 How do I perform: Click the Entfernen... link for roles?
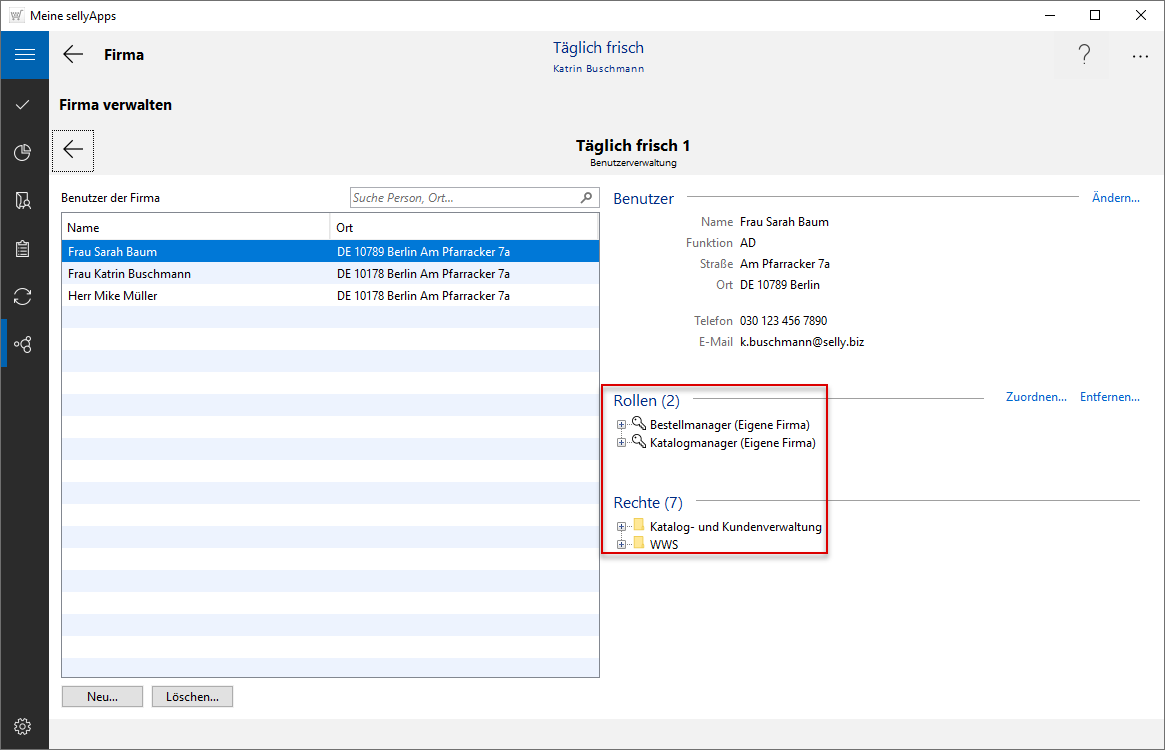pos(1109,397)
